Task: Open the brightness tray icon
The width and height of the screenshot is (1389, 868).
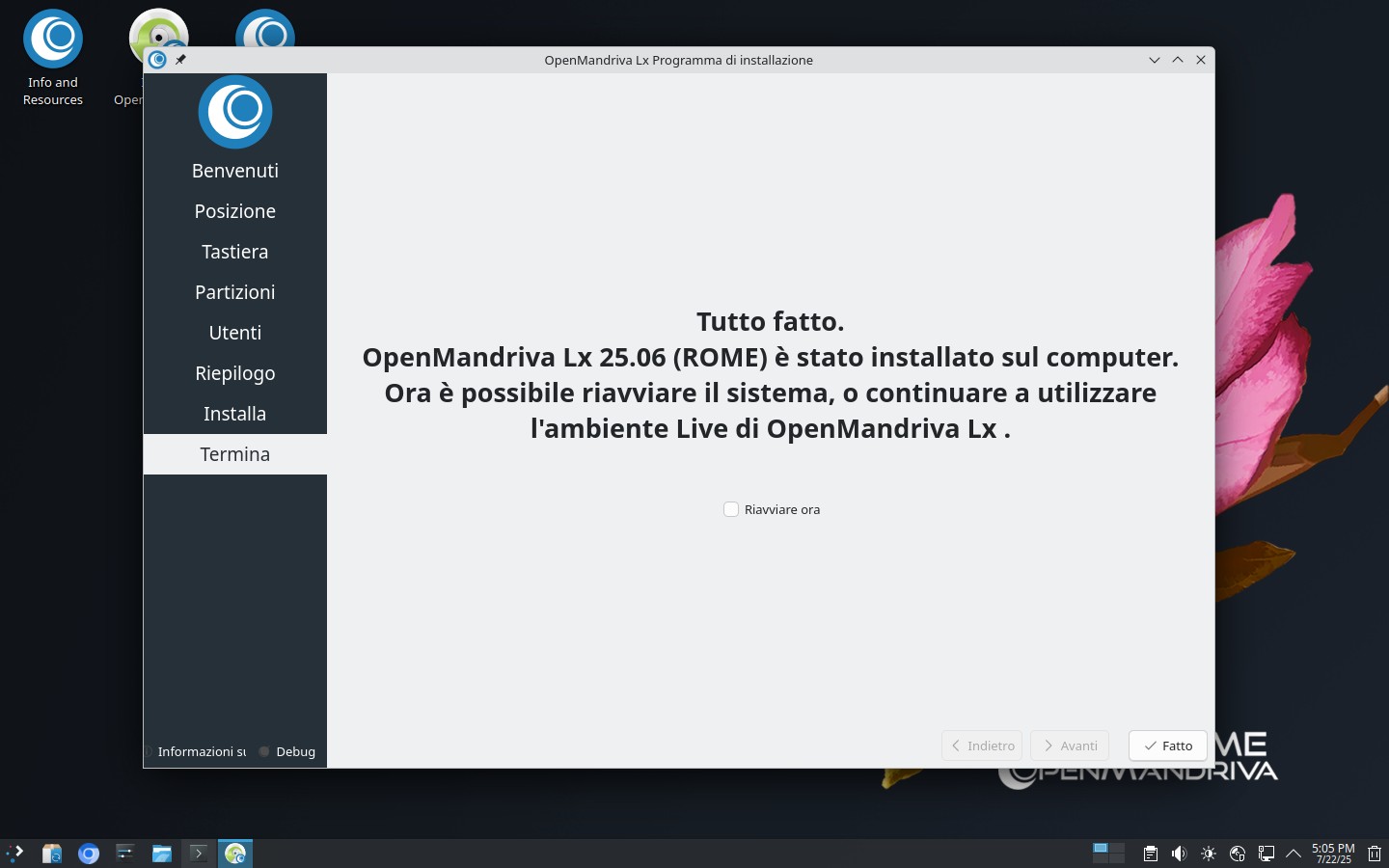Action: (x=1208, y=854)
